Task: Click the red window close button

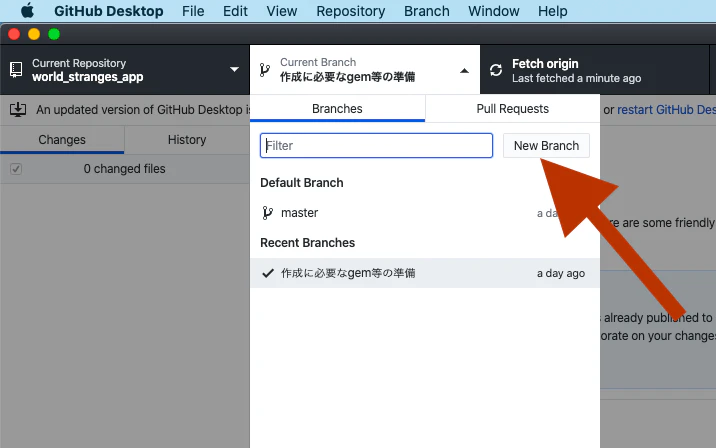Action: tap(14, 34)
